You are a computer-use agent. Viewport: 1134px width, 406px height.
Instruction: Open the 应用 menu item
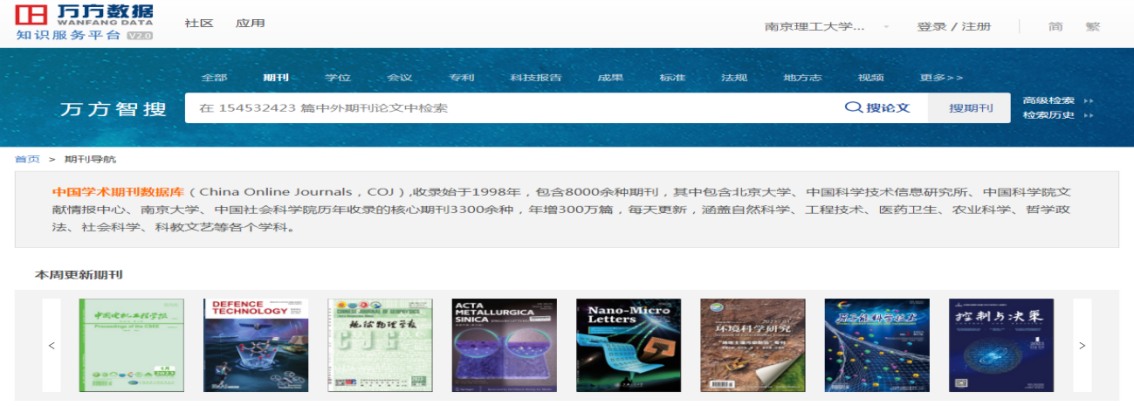[250, 23]
